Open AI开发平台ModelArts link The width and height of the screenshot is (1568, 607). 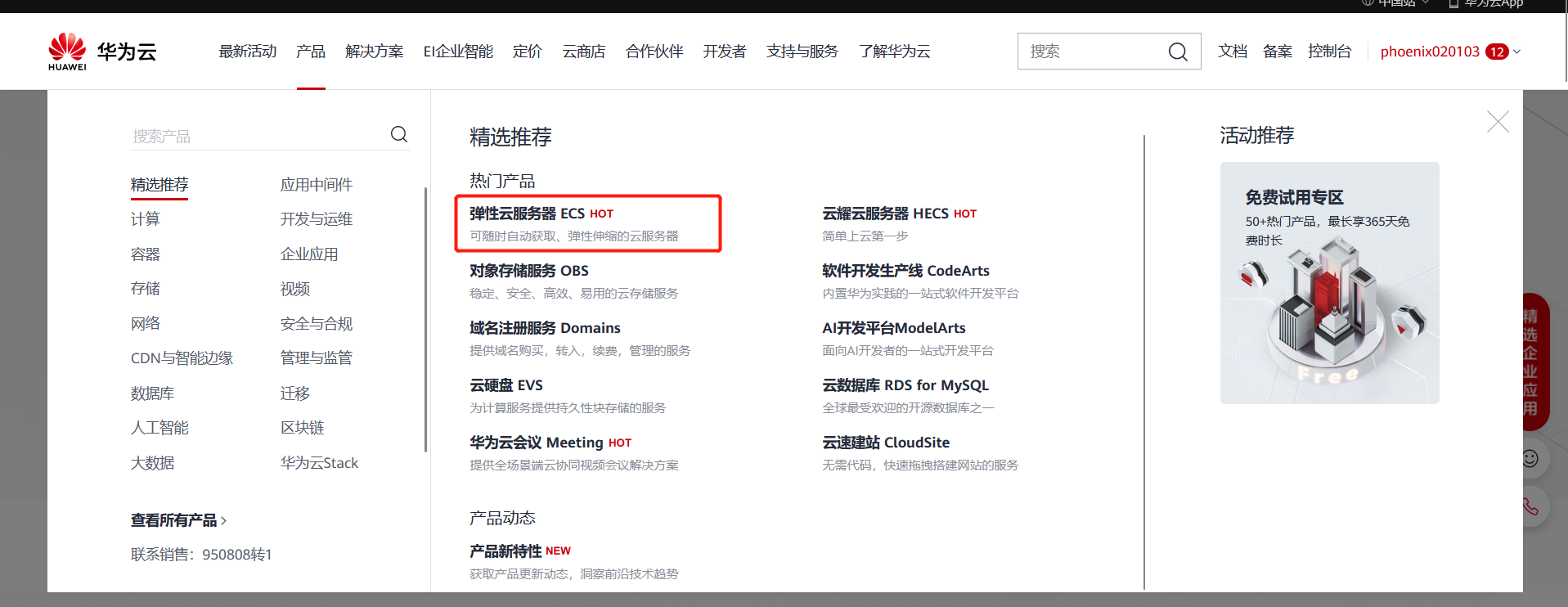(x=894, y=328)
